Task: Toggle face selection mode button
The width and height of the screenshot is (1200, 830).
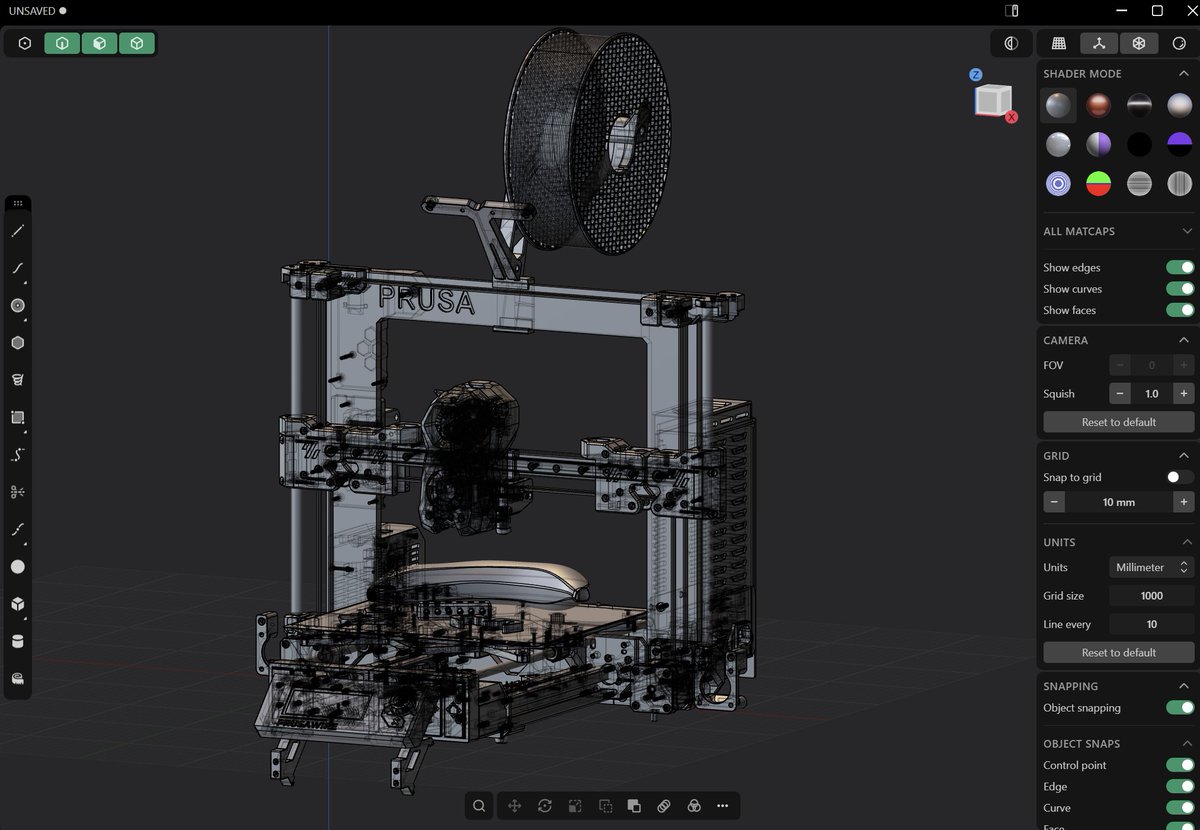Action: point(99,44)
